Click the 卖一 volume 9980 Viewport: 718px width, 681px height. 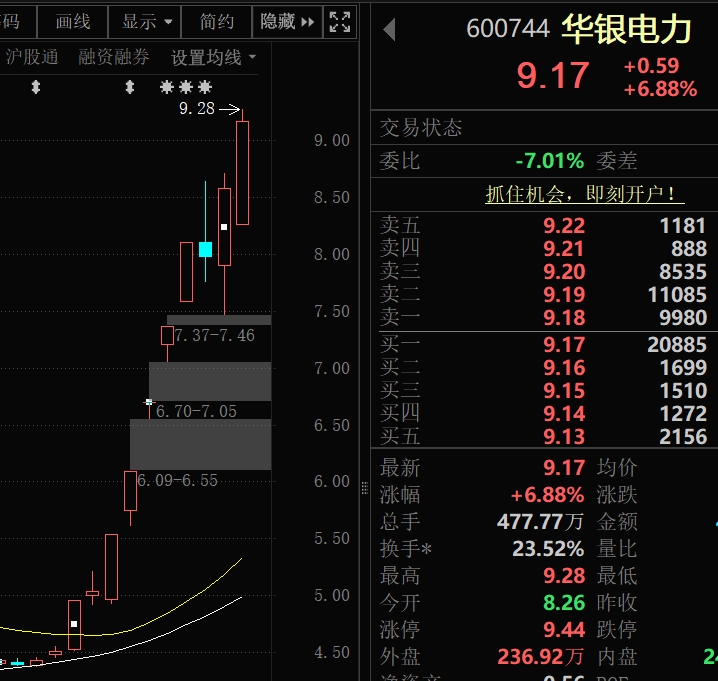point(683,317)
